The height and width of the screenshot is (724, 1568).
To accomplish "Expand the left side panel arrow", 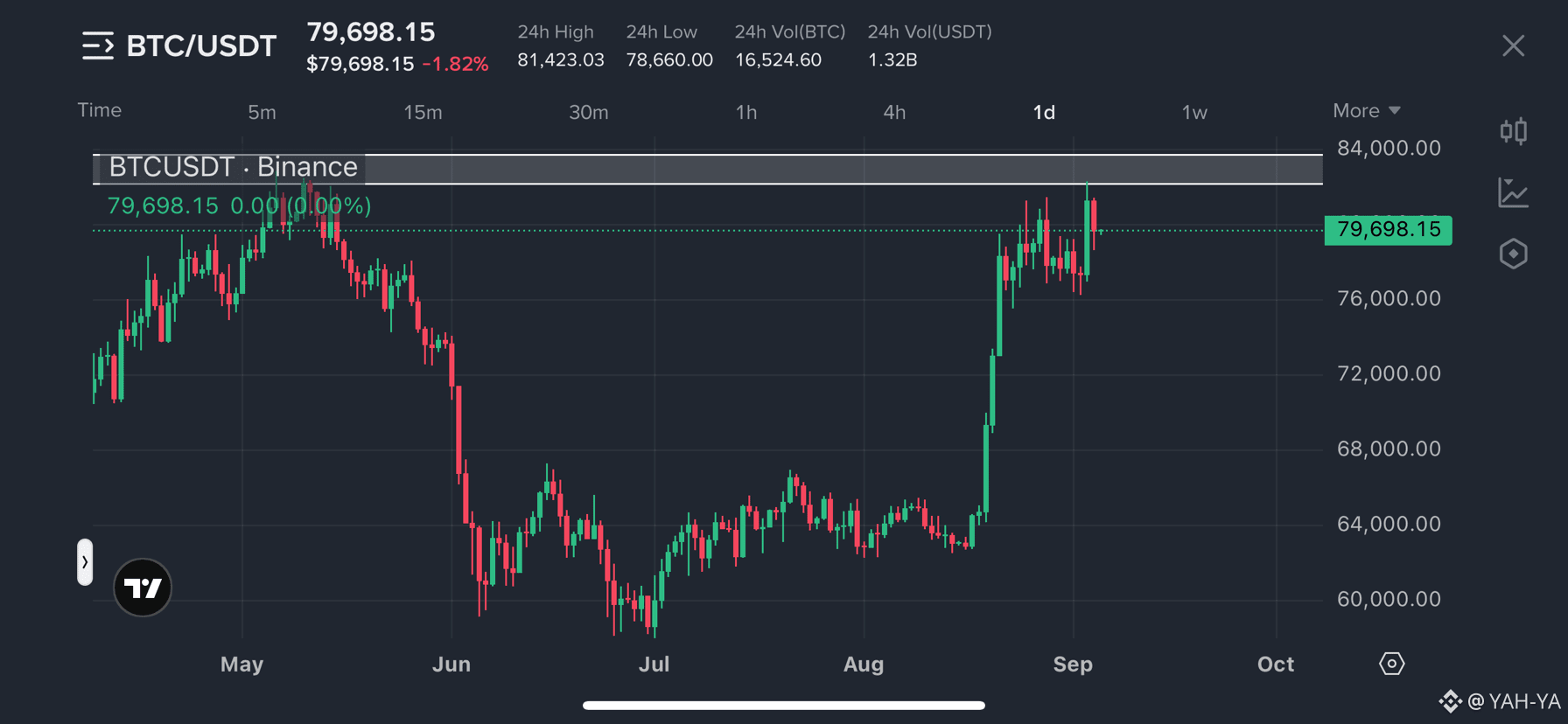I will 85,562.
